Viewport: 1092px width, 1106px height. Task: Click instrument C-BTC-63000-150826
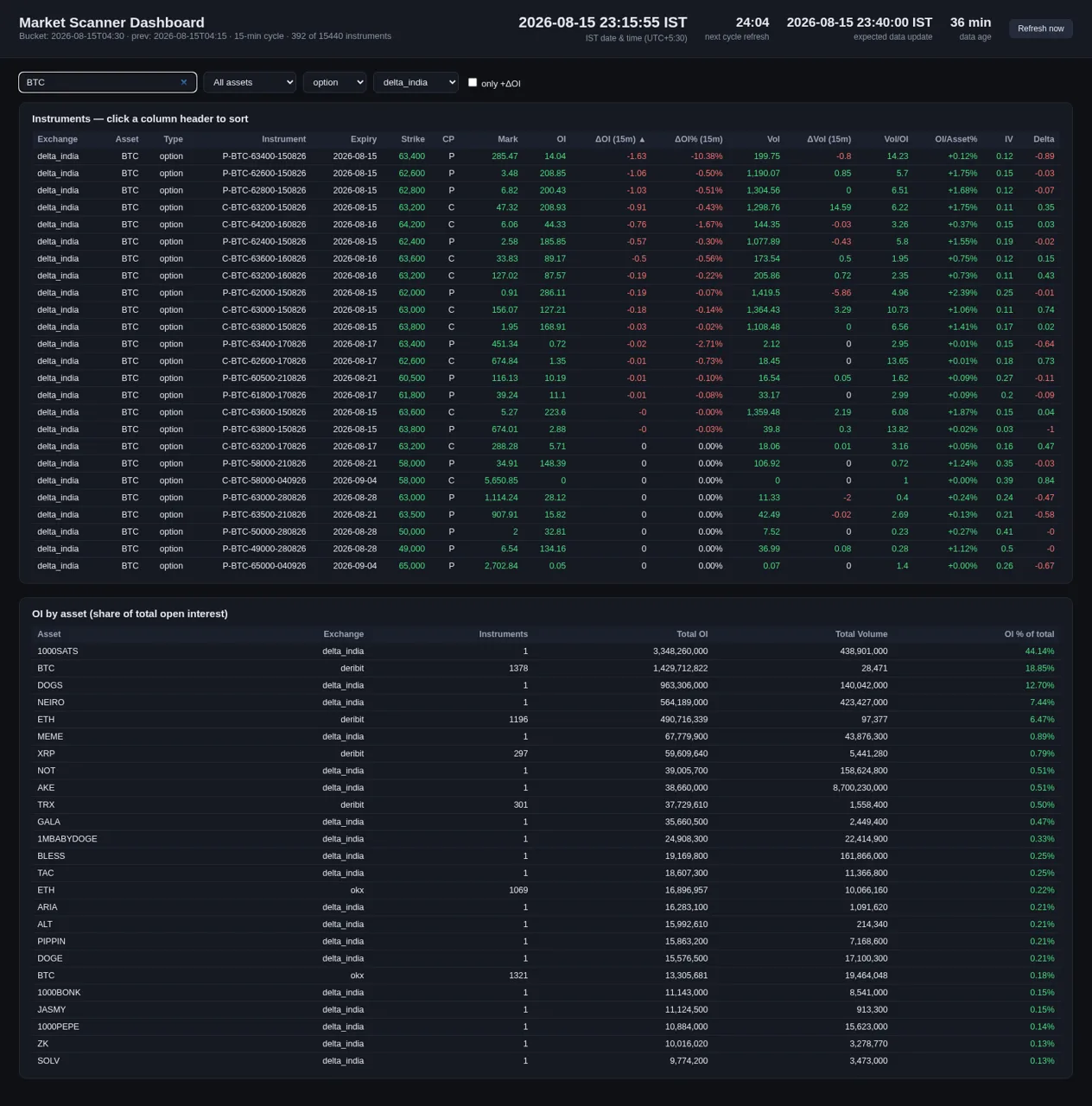[x=263, y=310]
